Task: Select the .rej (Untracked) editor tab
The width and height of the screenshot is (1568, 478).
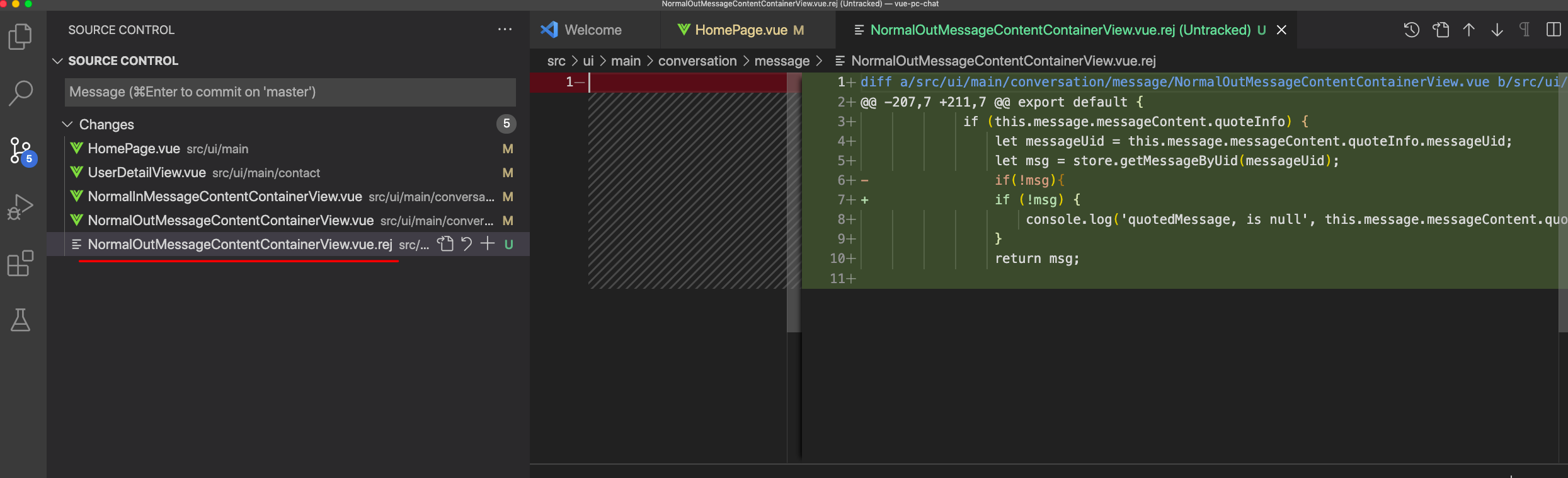Action: click(x=1066, y=30)
